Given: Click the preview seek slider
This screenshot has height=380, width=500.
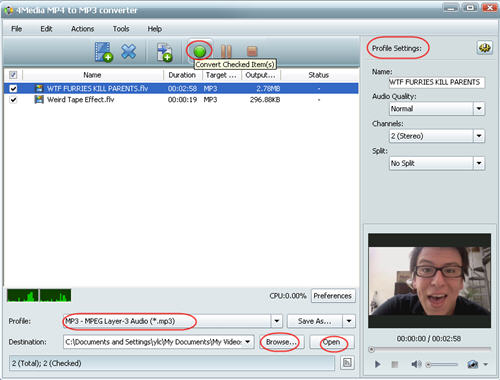Looking at the screenshot, I should pos(430,349).
